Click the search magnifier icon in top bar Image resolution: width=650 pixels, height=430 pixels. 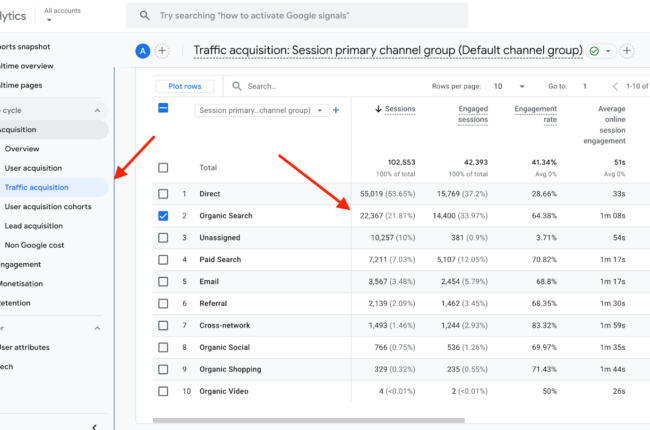click(144, 16)
